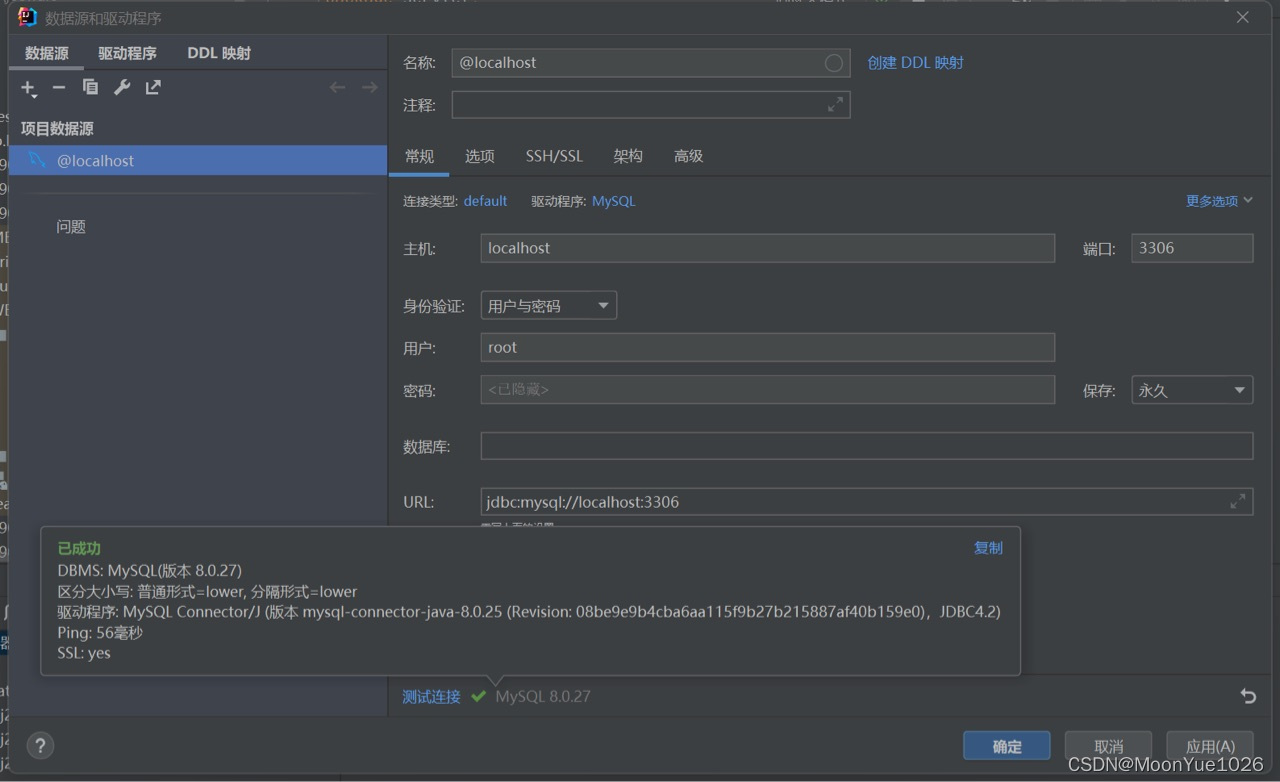Click the Ping: 56毫秒 line
Screen dimensions: 1280x782
tap(100, 633)
